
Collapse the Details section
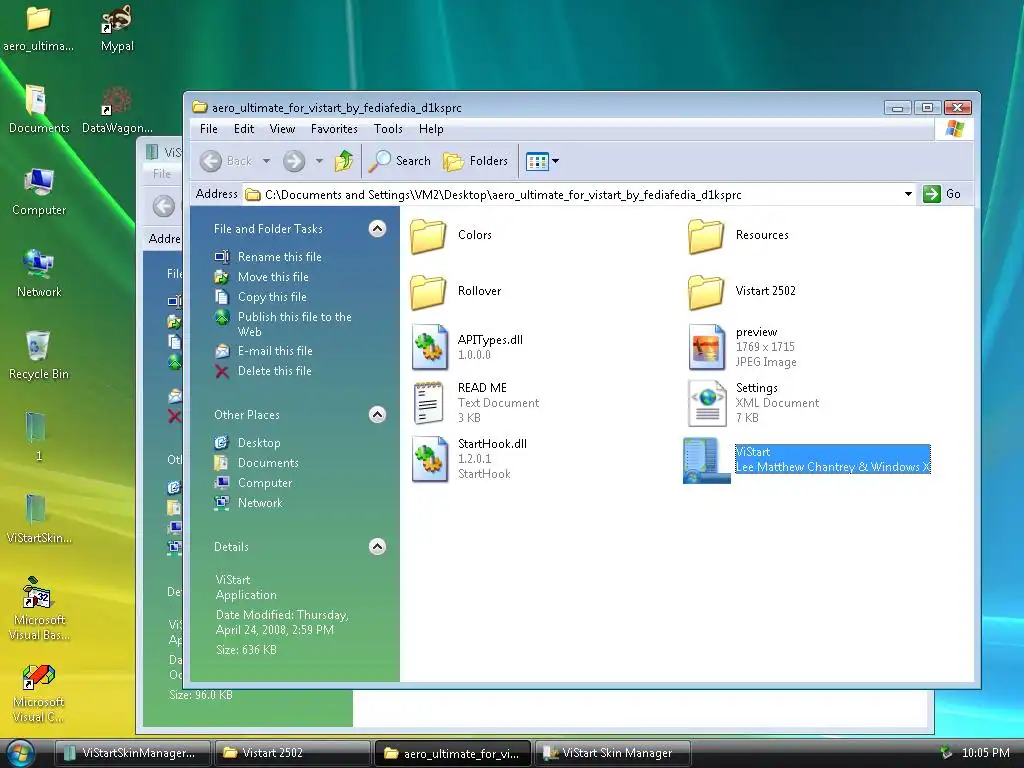[377, 547]
